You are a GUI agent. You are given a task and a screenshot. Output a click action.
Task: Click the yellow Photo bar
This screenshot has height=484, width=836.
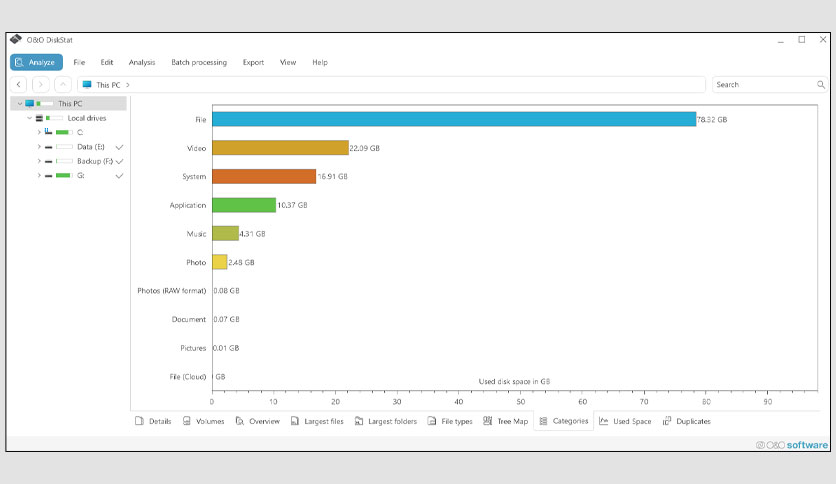220,262
